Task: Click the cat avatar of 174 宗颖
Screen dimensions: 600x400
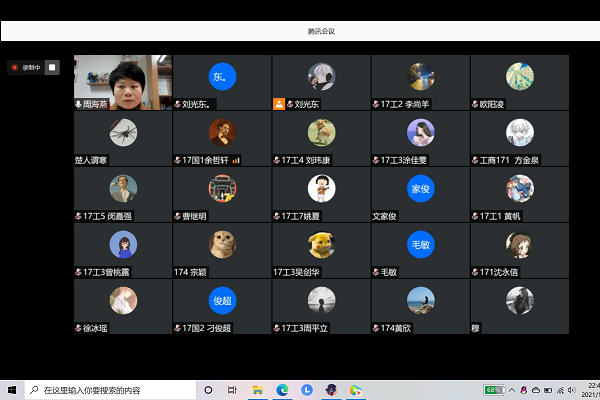Action: pos(222,244)
